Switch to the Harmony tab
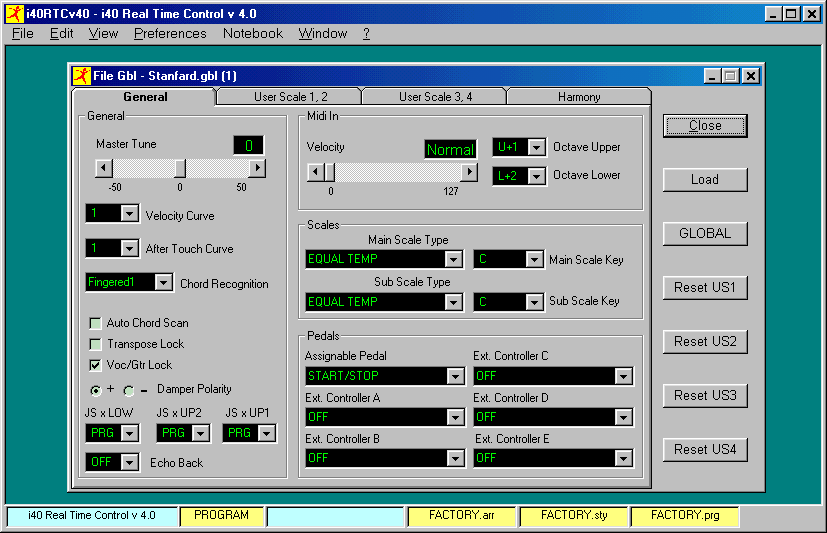Viewport: 827px width, 533px height. click(579, 97)
